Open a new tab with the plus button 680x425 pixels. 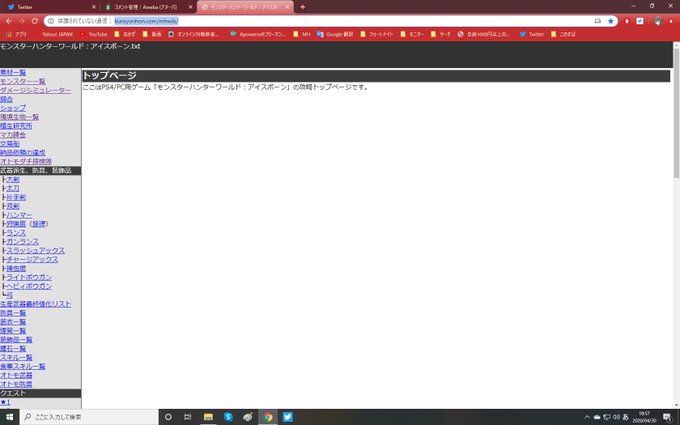pyautogui.click(x=303, y=7)
